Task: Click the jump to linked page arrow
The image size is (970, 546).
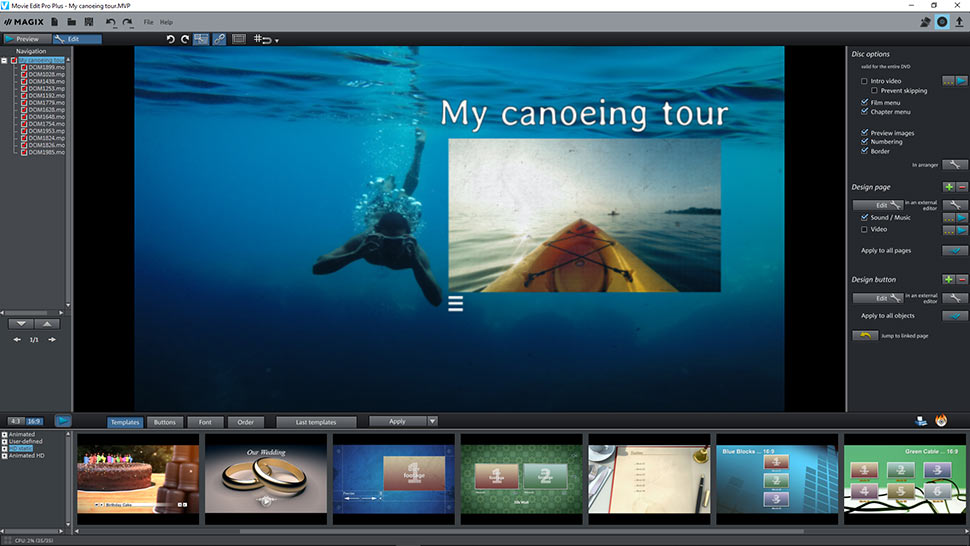Action: pos(864,336)
